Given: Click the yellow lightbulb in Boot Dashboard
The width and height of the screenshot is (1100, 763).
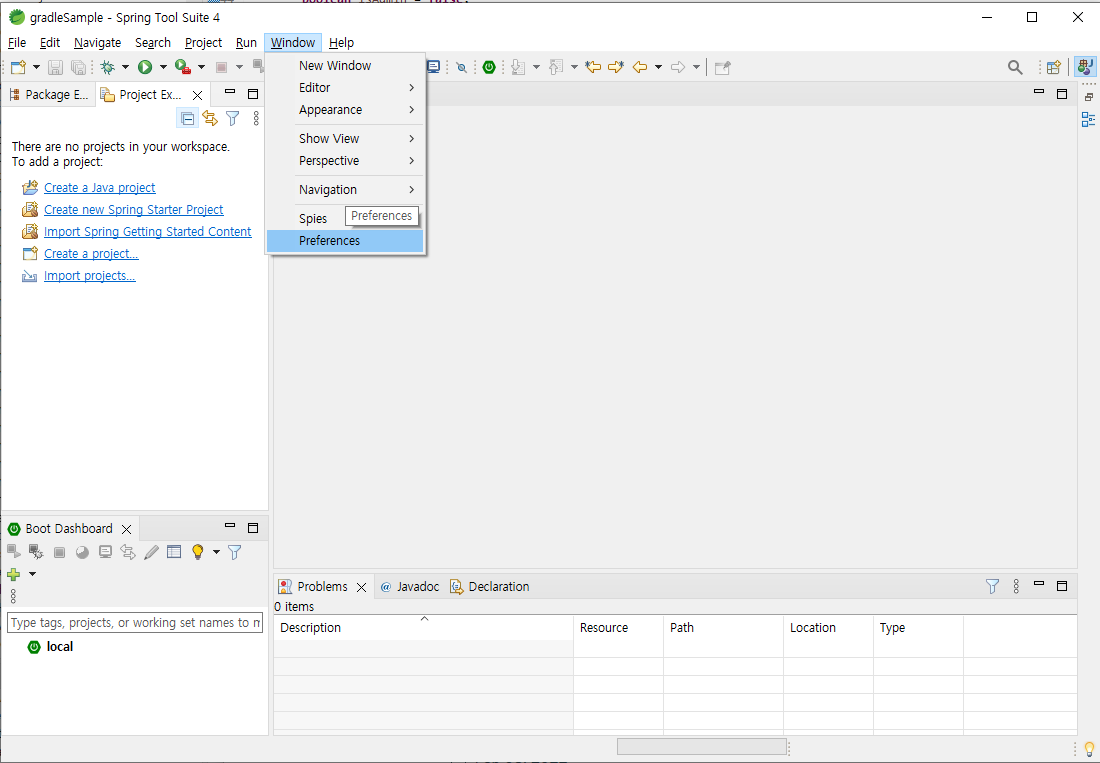Looking at the screenshot, I should tap(198, 552).
